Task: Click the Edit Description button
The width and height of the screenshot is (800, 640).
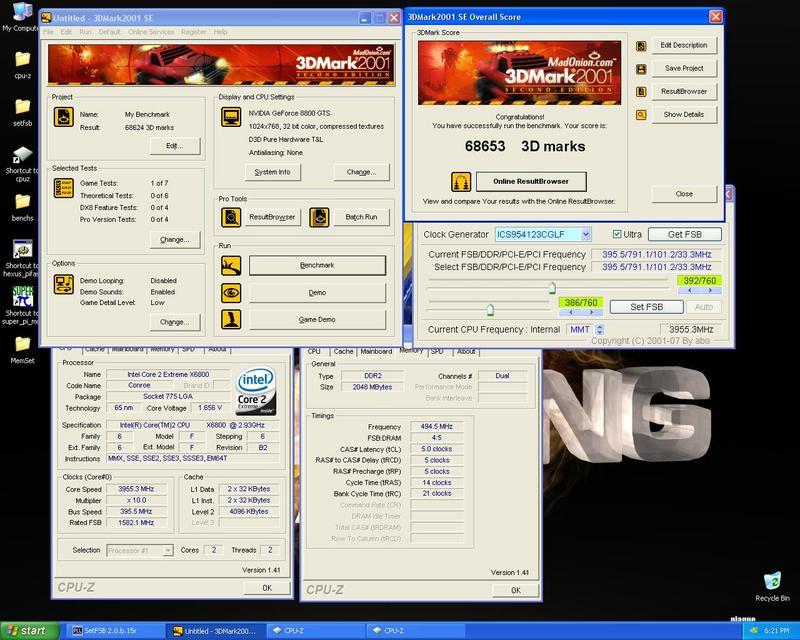Action: [x=684, y=45]
